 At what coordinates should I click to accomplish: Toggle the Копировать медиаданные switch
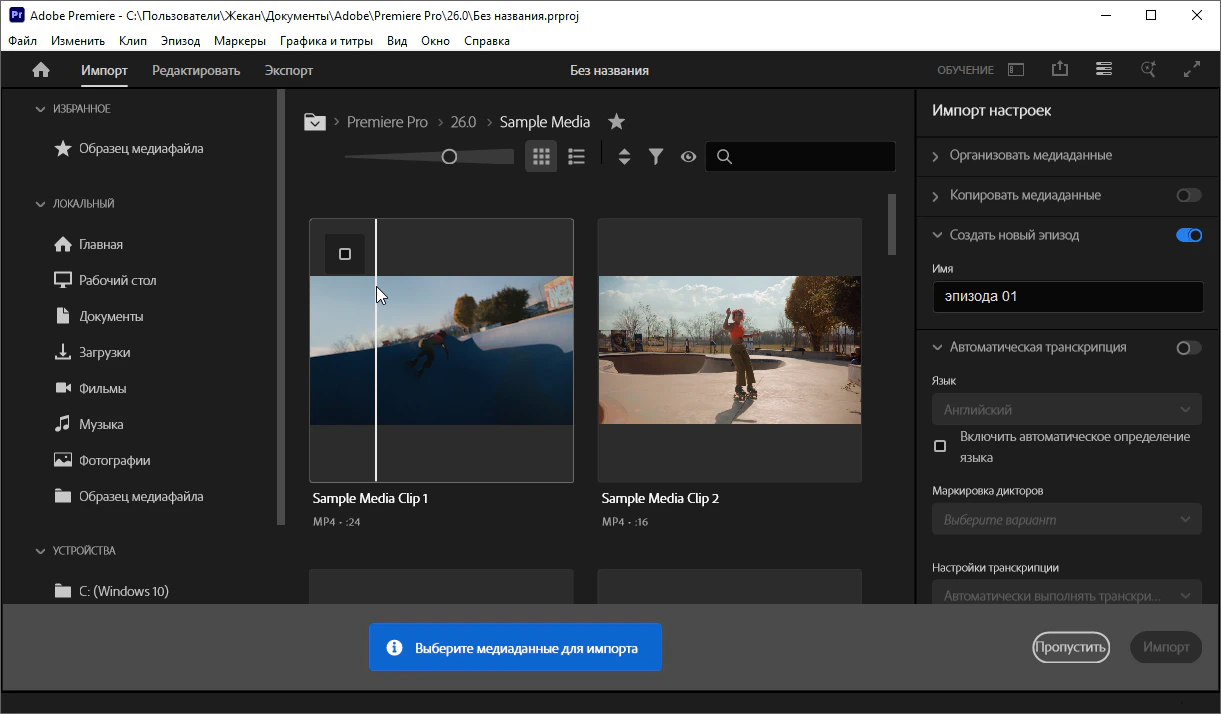[x=1188, y=196]
